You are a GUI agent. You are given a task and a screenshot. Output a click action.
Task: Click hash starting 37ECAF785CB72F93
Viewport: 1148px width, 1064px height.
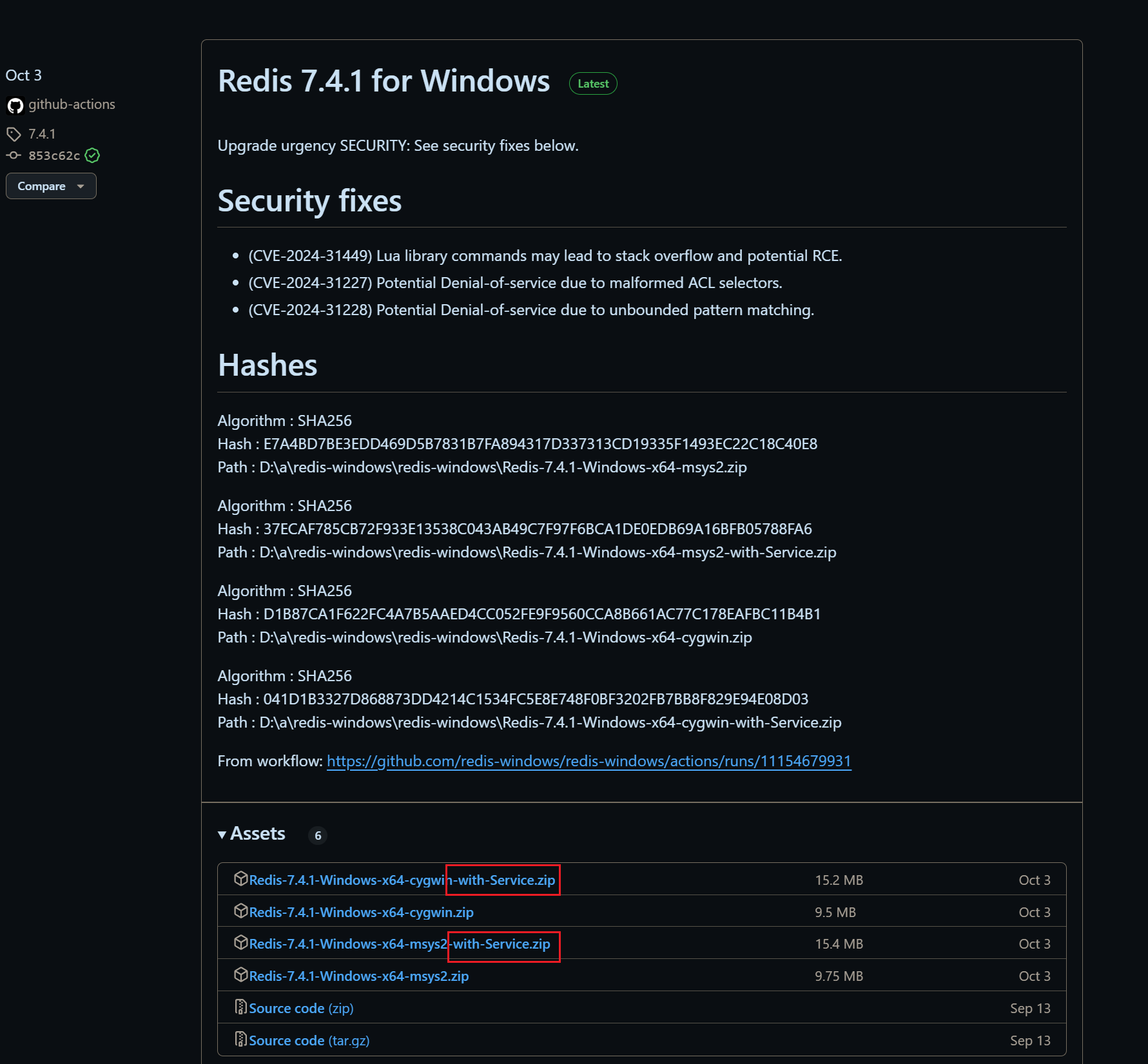538,529
